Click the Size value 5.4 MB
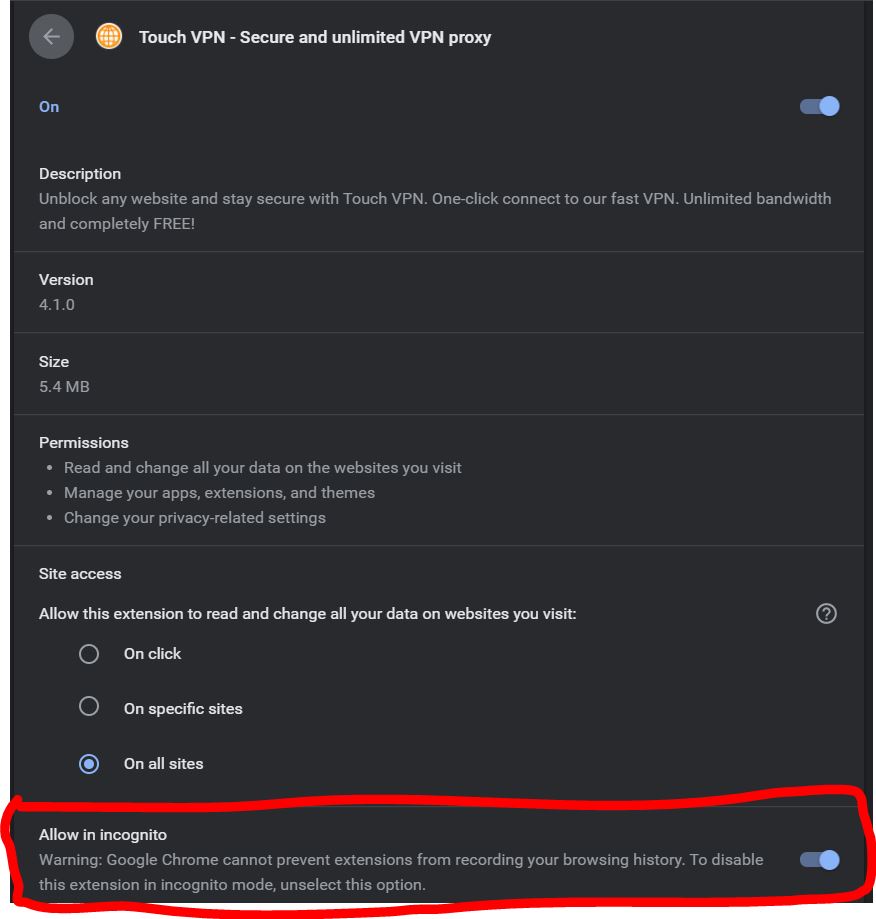The height and width of the screenshot is (919, 876). click(x=62, y=386)
